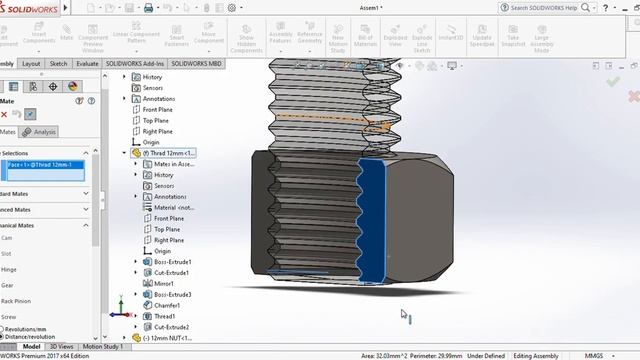640x360 pixels.
Task: Select the top-level Front Plane
Action: coord(158,109)
